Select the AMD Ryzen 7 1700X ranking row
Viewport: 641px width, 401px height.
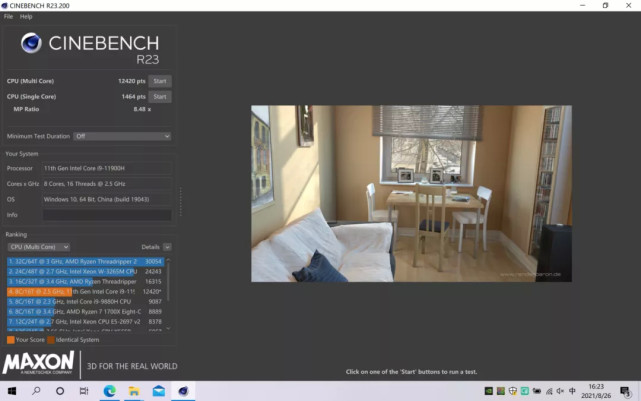click(85, 311)
